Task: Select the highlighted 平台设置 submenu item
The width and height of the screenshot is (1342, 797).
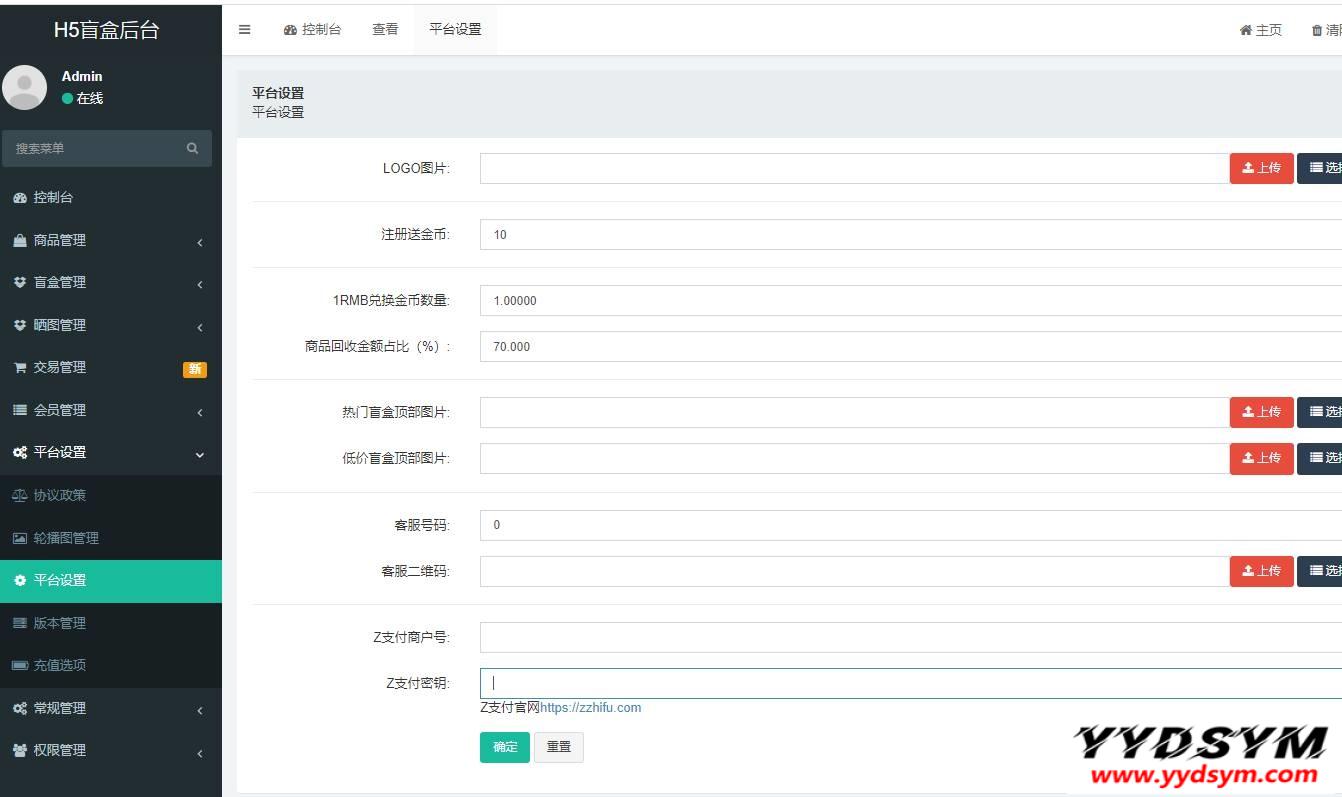Action: click(111, 580)
